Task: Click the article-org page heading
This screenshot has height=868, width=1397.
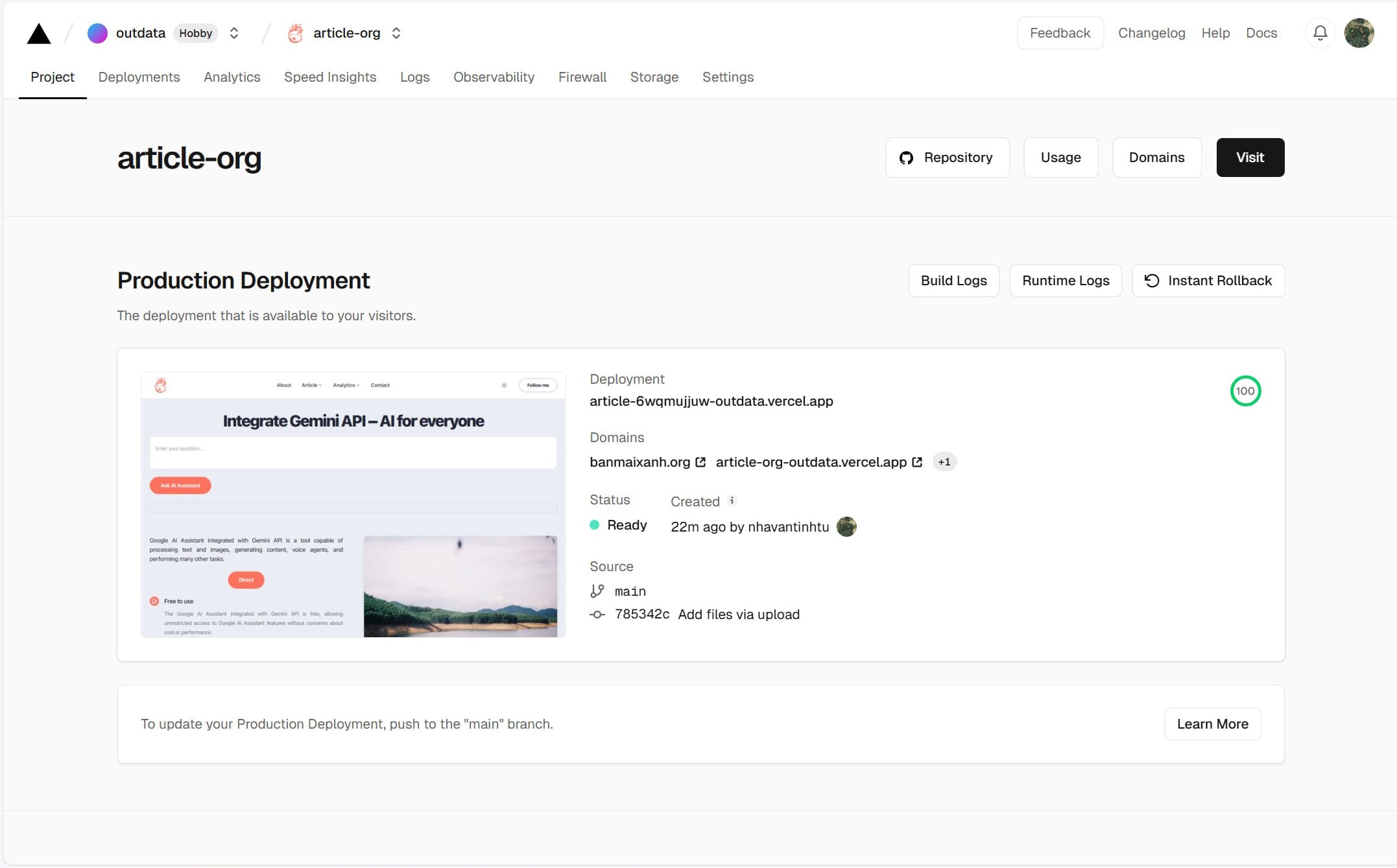Action: [189, 158]
